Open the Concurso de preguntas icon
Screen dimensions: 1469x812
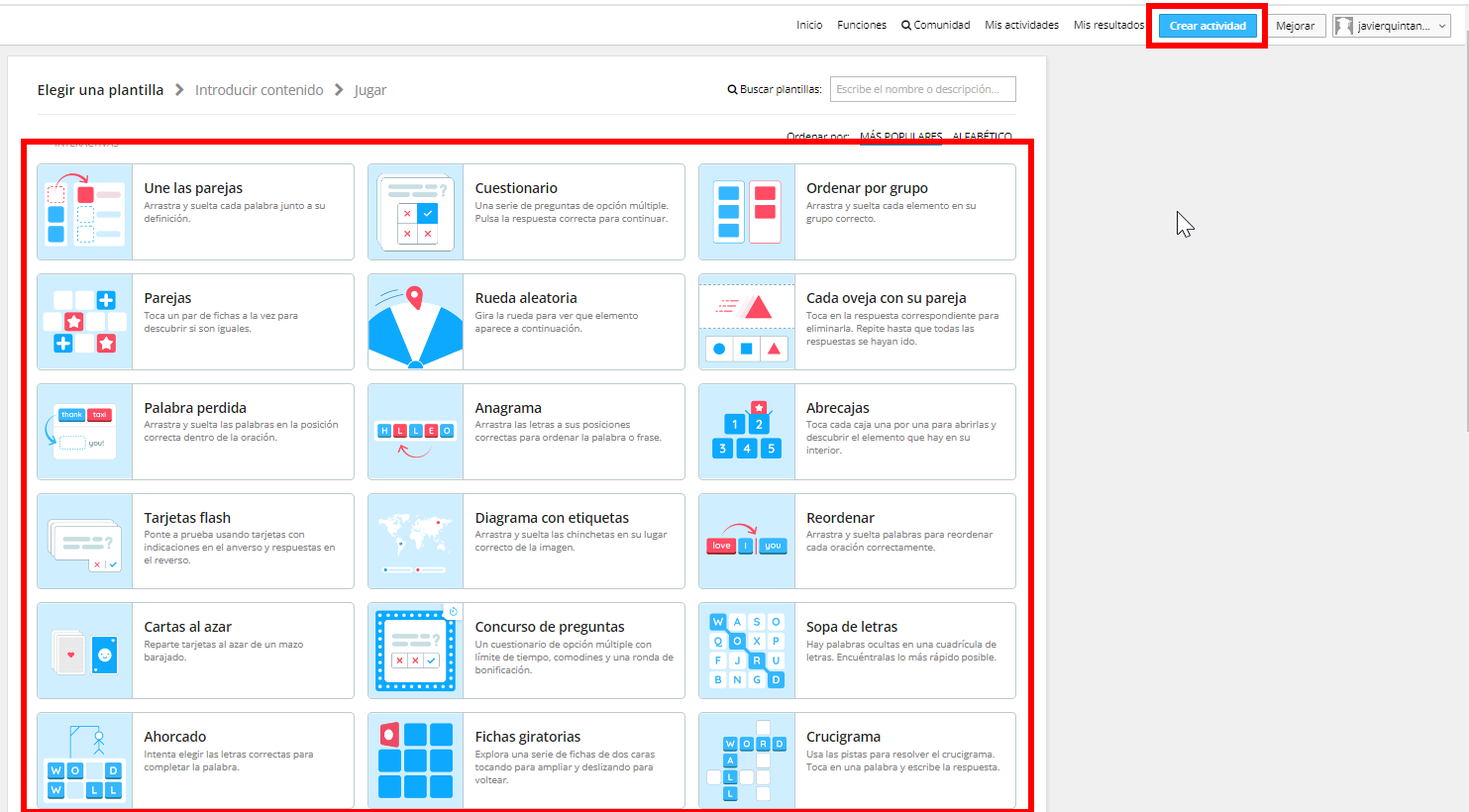(416, 651)
